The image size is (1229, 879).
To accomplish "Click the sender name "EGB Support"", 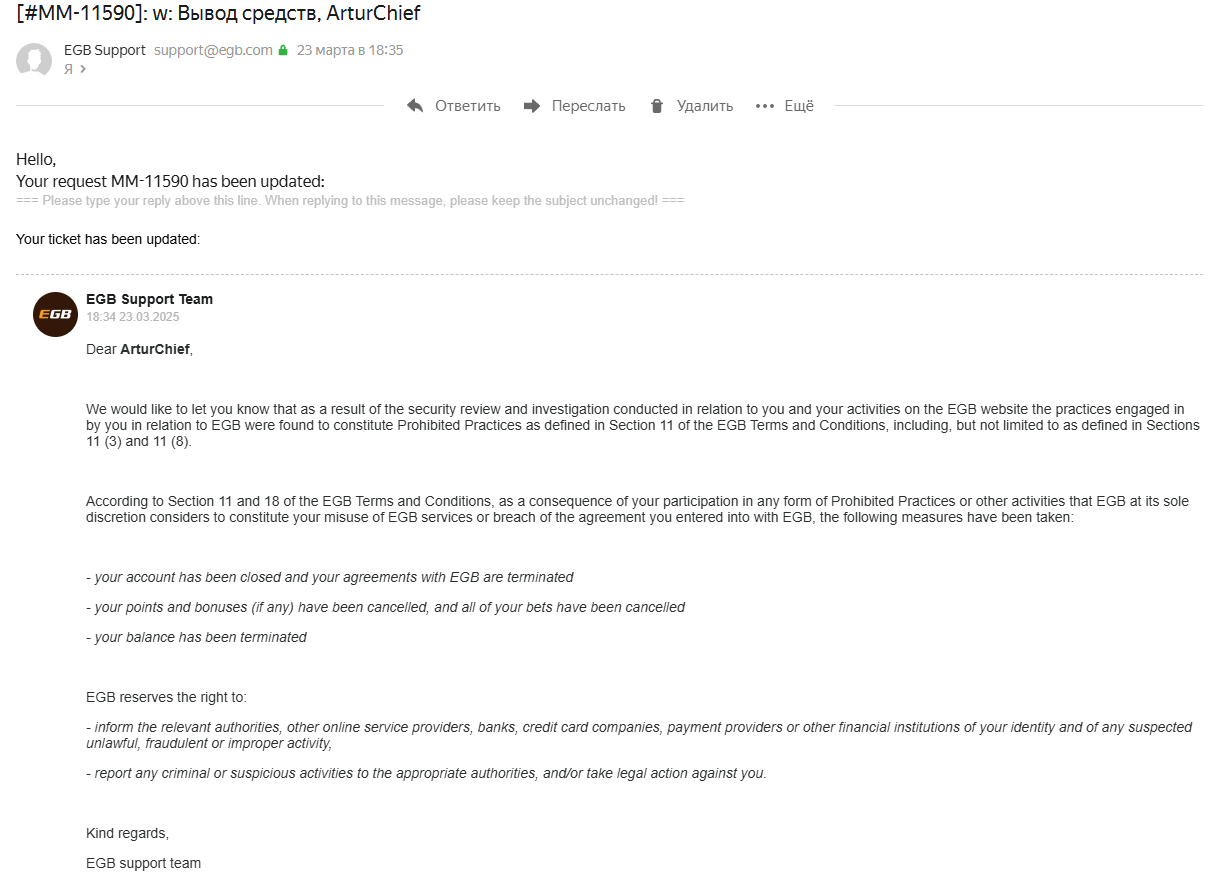I will [105, 50].
